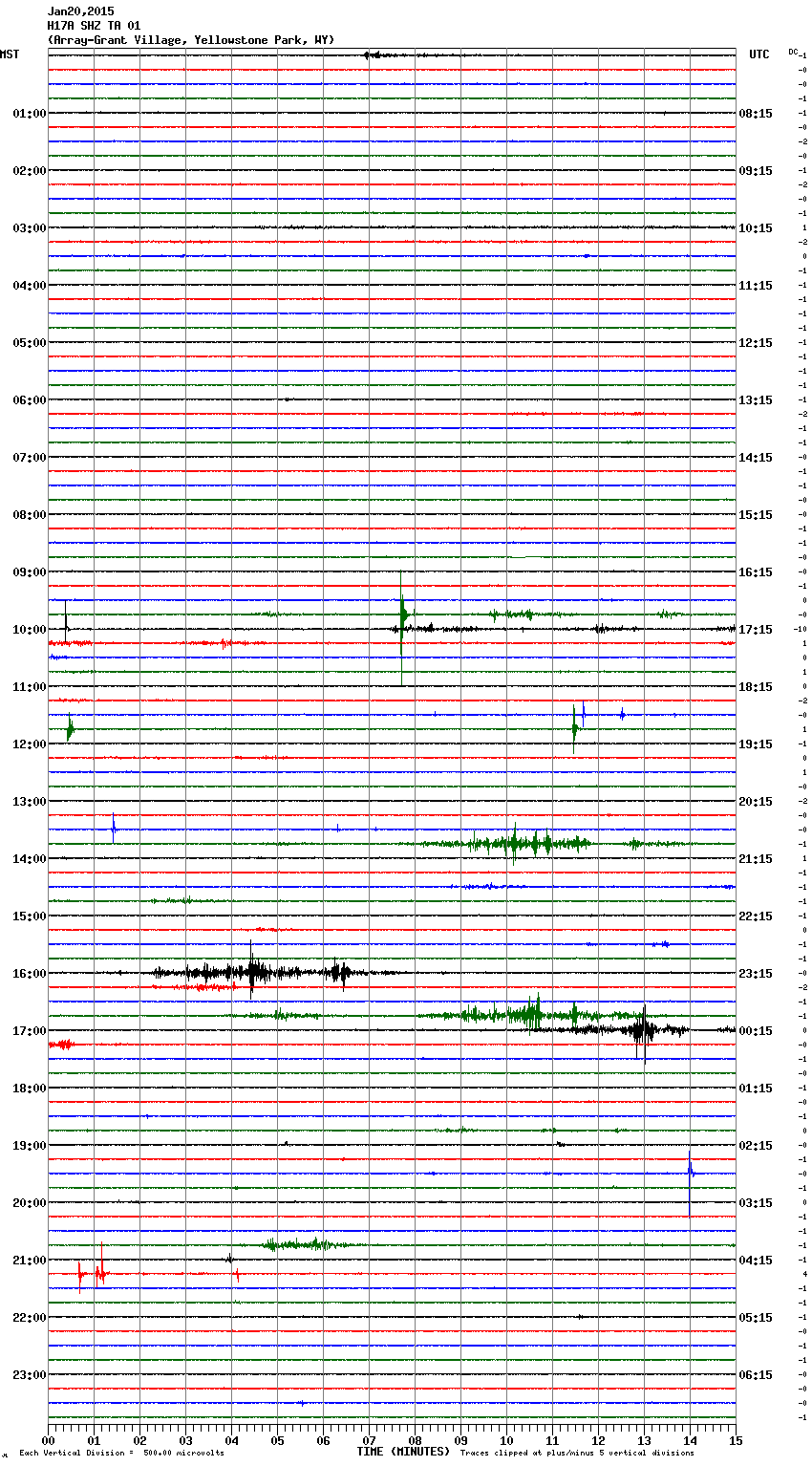
Task: Click the 14:15 UTC time label
Action: (x=756, y=458)
